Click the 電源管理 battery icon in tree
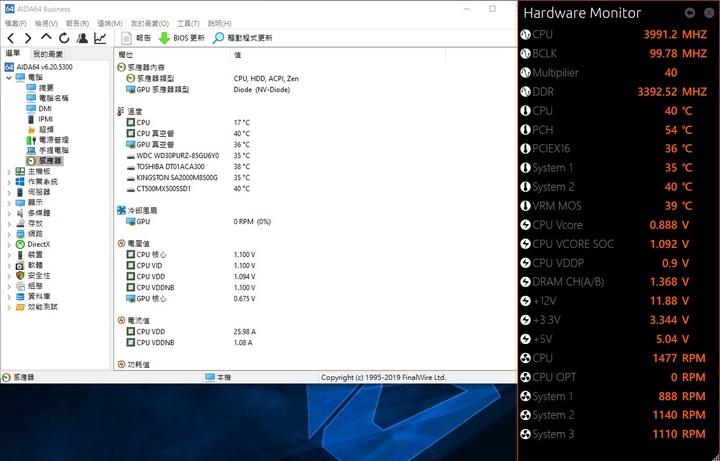720x461 pixels. click(x=31, y=140)
